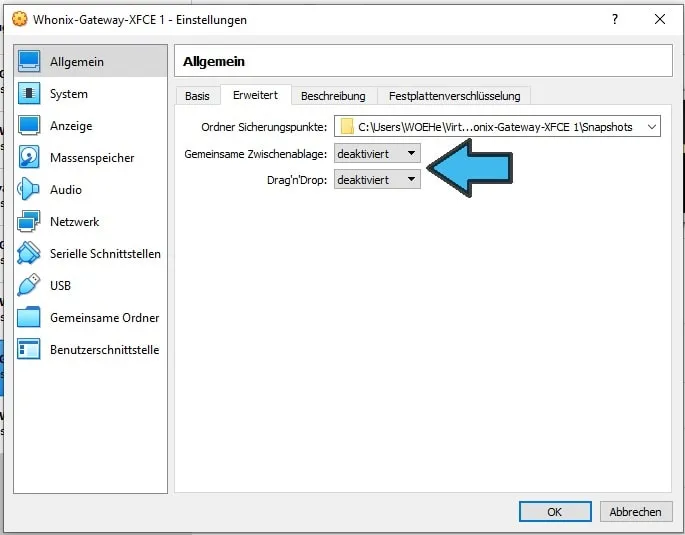Click the Gemeinsame Zwischenablage label
This screenshot has width=685, height=535.
(256, 154)
